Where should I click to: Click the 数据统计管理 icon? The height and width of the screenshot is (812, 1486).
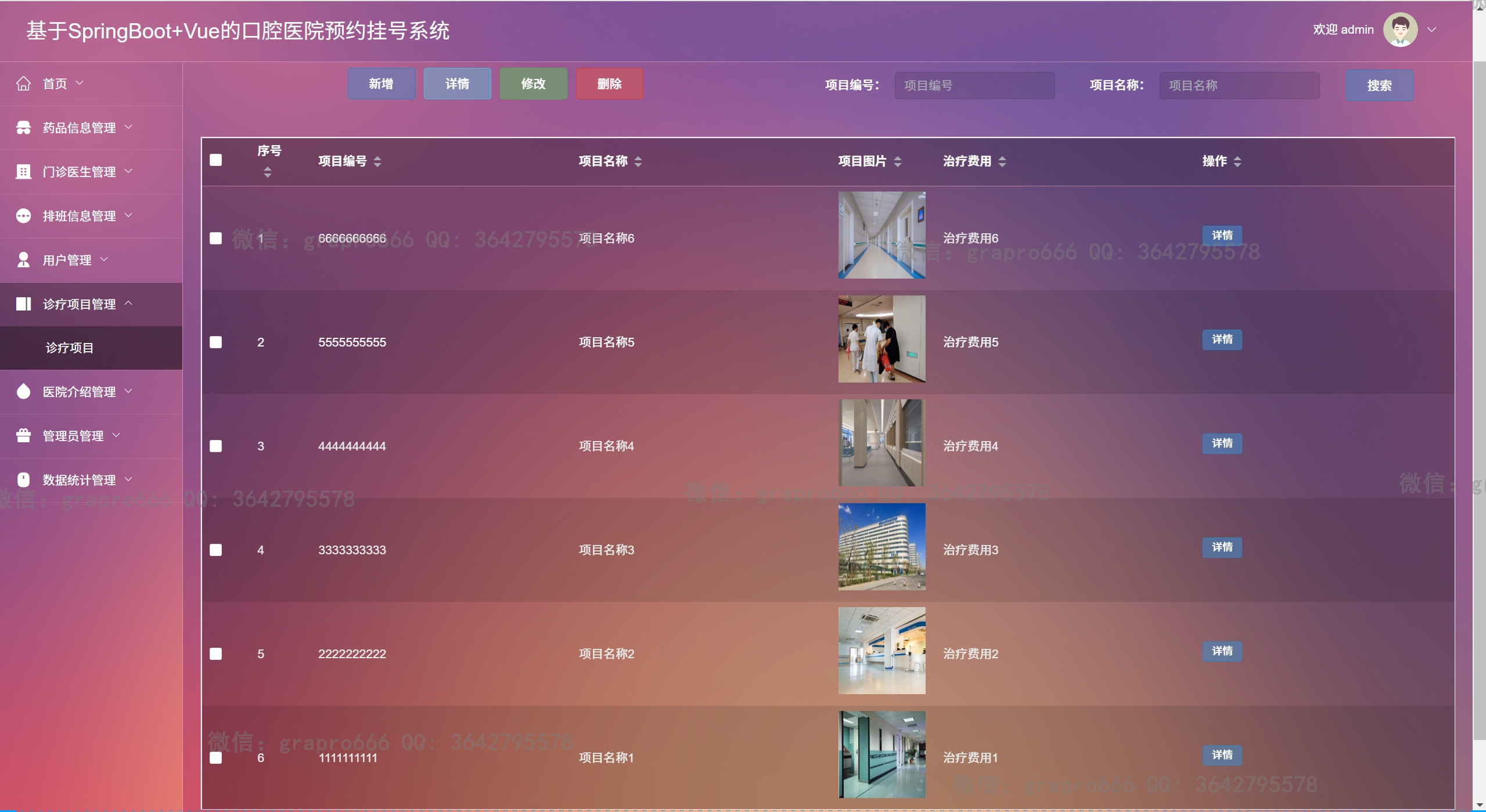point(23,480)
